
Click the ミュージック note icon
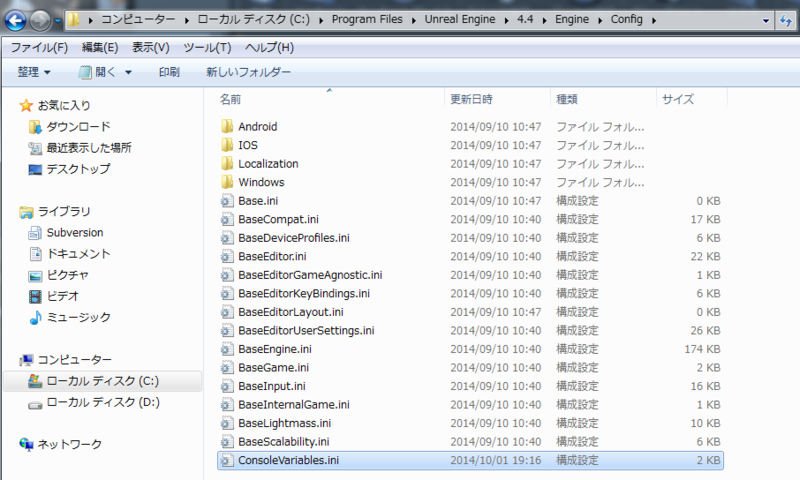tap(35, 317)
